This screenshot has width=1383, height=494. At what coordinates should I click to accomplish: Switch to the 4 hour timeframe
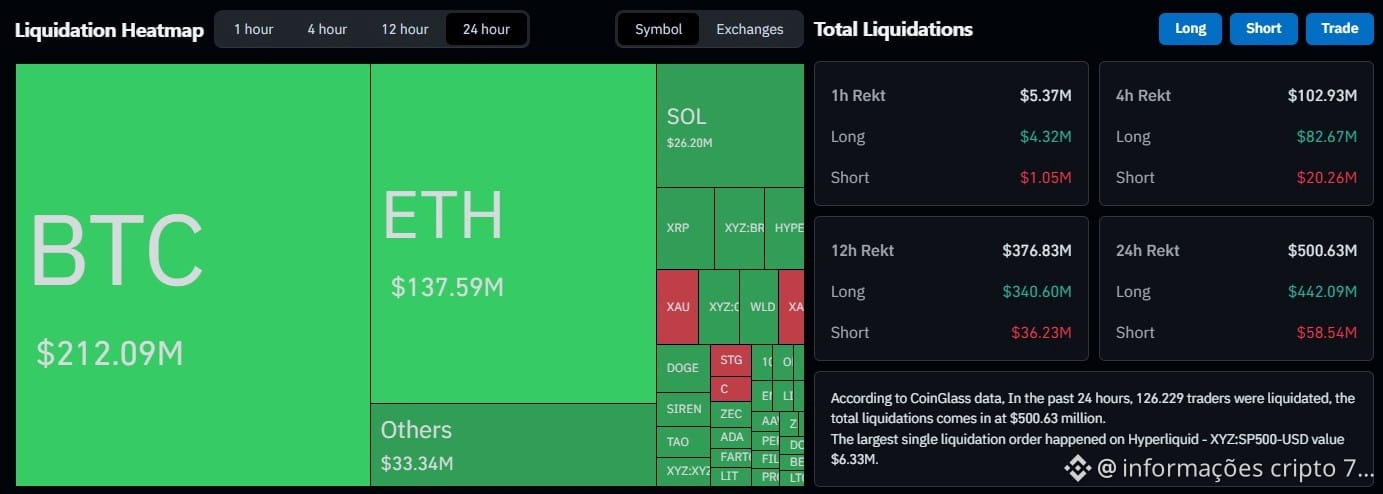tap(327, 29)
